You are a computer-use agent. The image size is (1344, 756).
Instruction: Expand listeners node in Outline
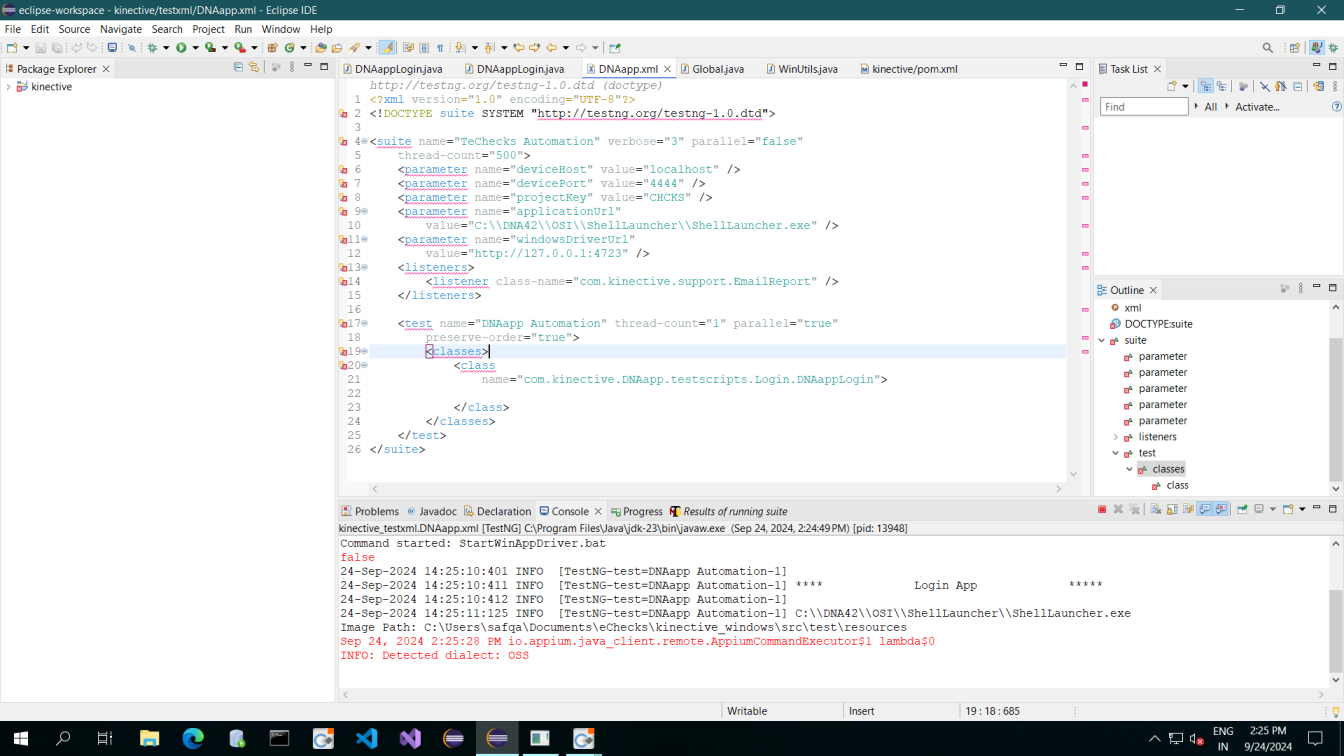(x=1116, y=437)
